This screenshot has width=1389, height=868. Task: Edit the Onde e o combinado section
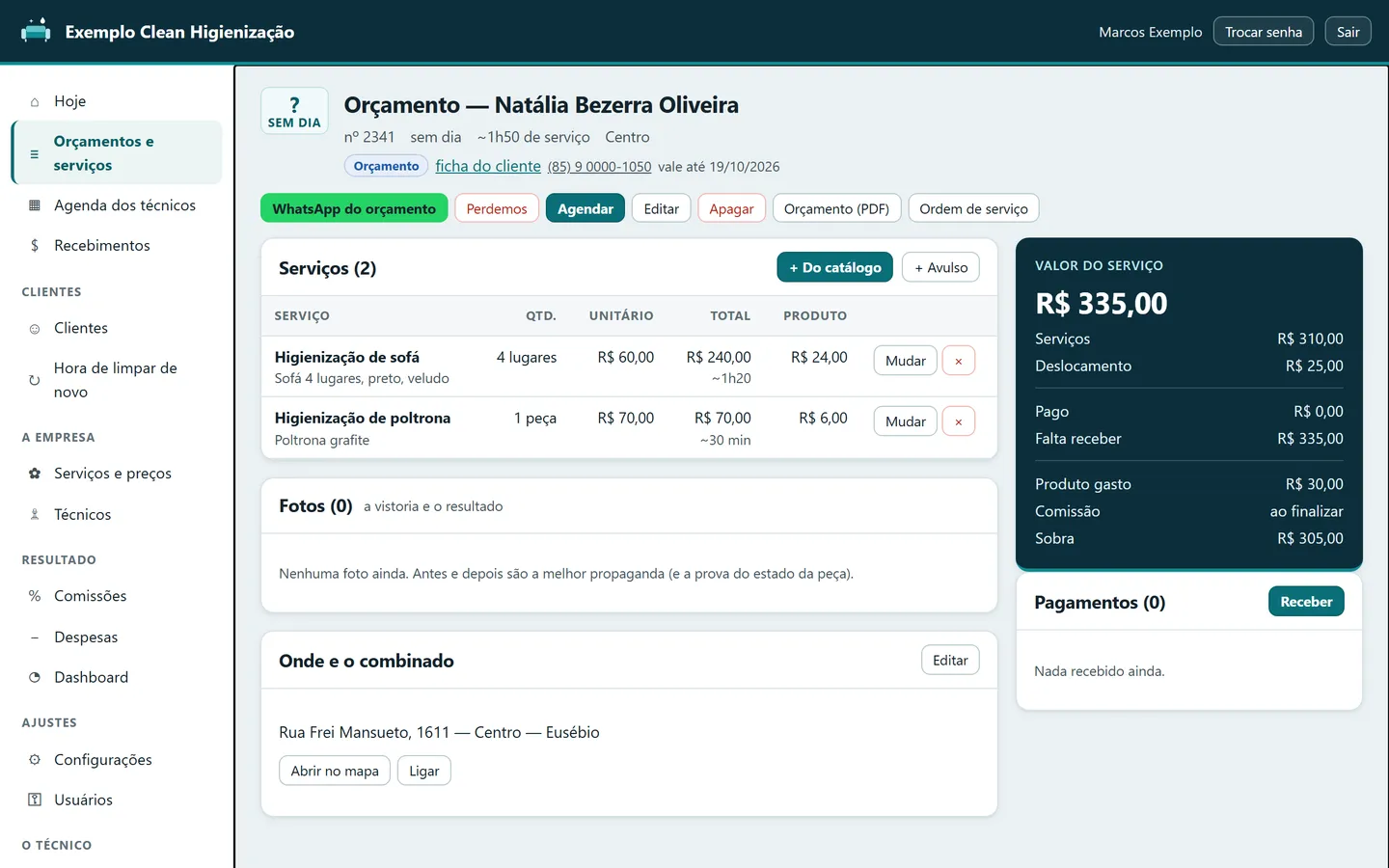point(950,660)
